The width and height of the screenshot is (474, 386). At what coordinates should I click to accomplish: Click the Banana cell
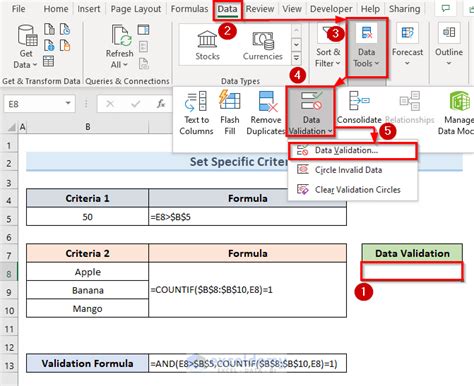(87, 290)
